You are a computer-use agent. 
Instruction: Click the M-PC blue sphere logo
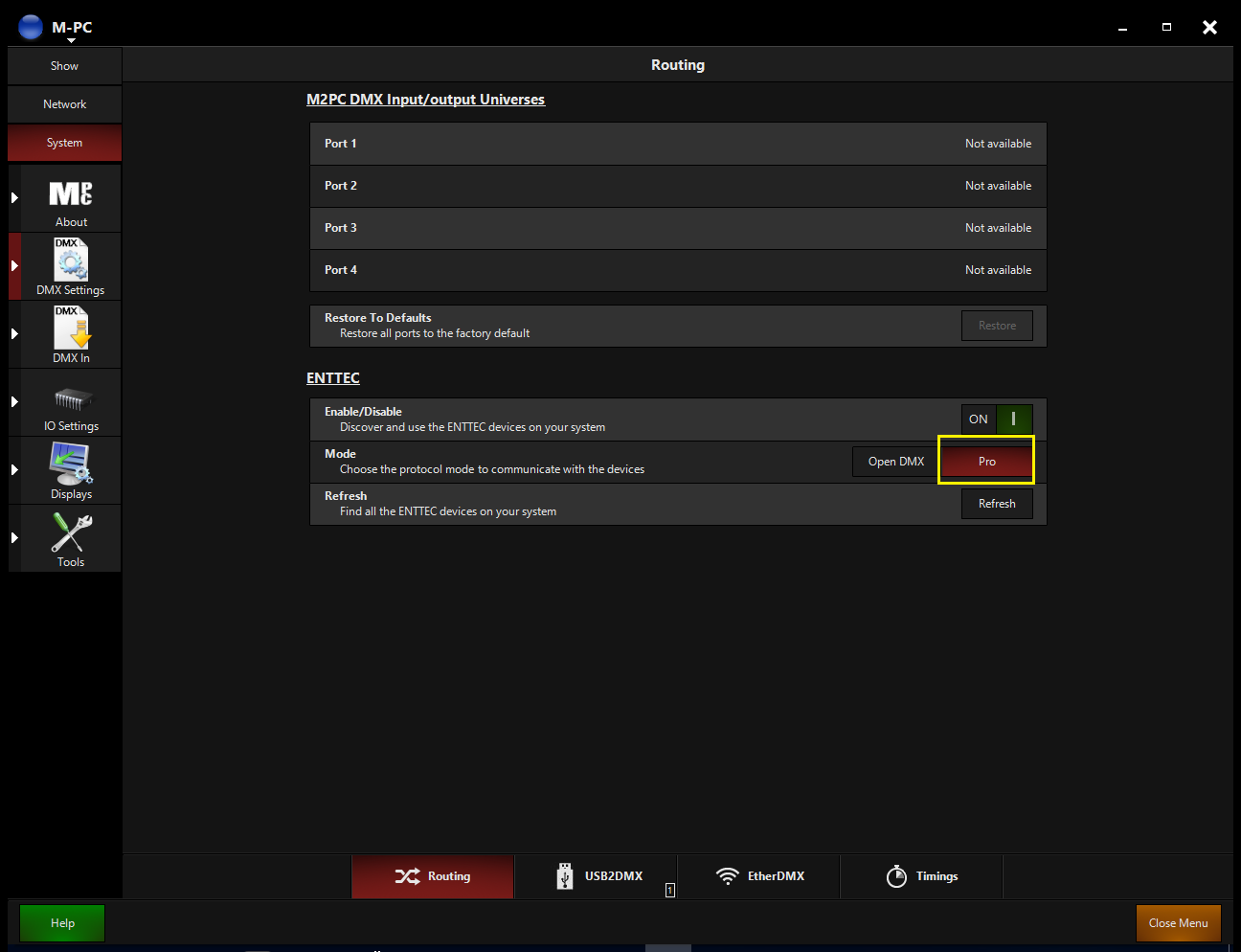[31, 27]
